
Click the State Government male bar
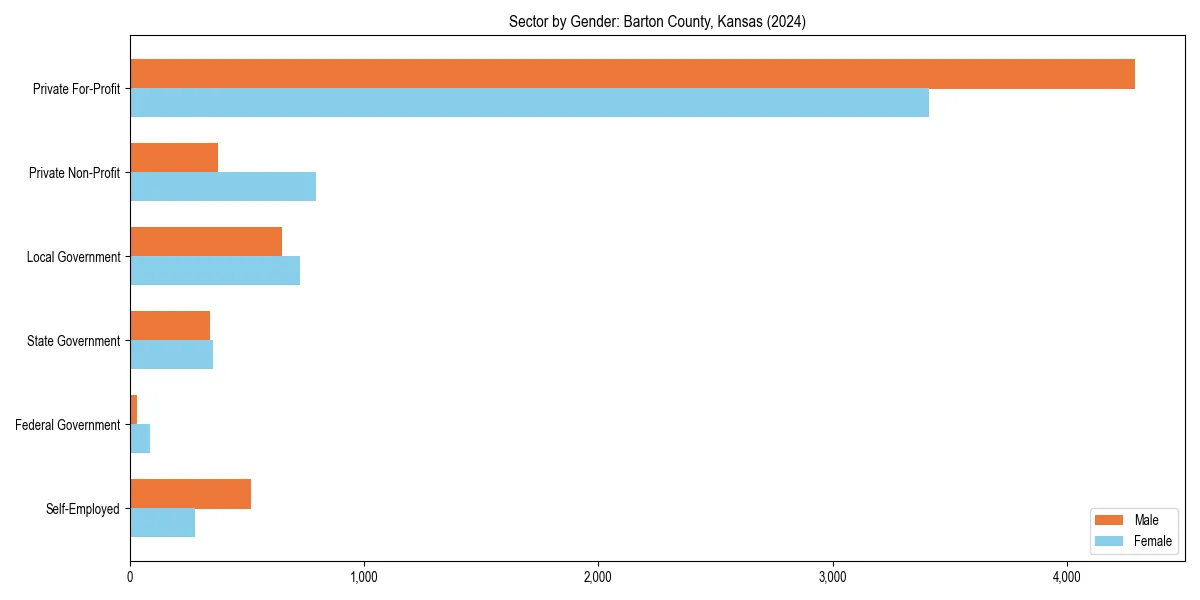click(170, 324)
